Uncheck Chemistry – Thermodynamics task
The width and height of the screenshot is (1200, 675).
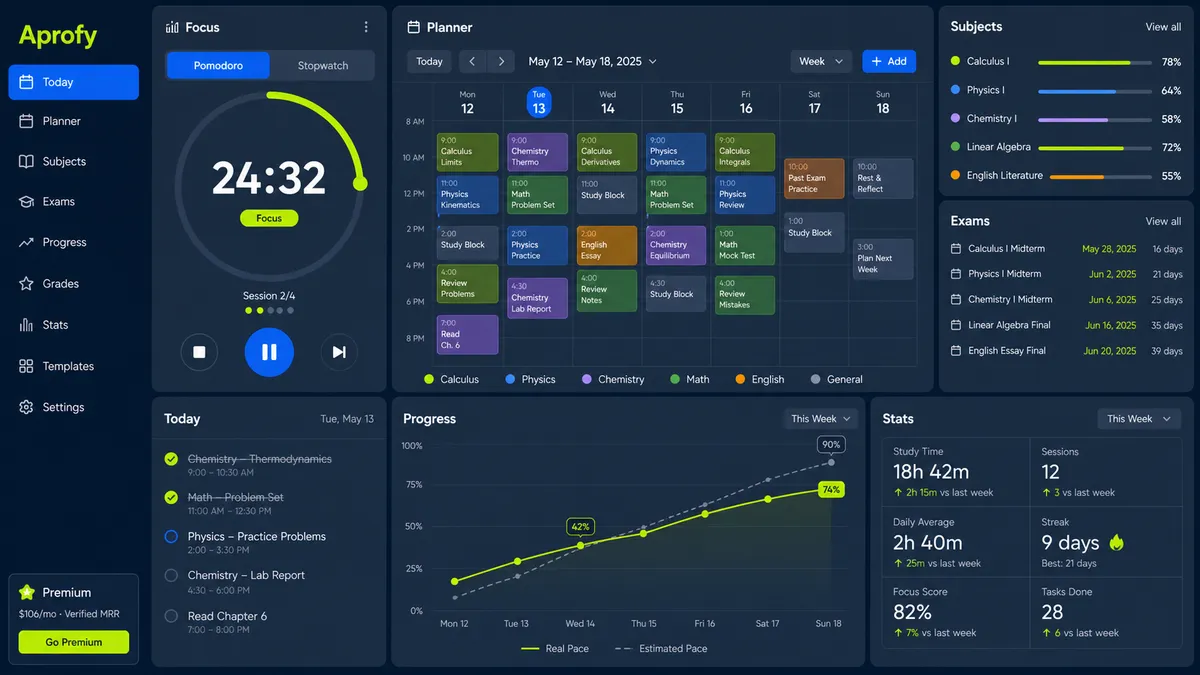(x=171, y=459)
